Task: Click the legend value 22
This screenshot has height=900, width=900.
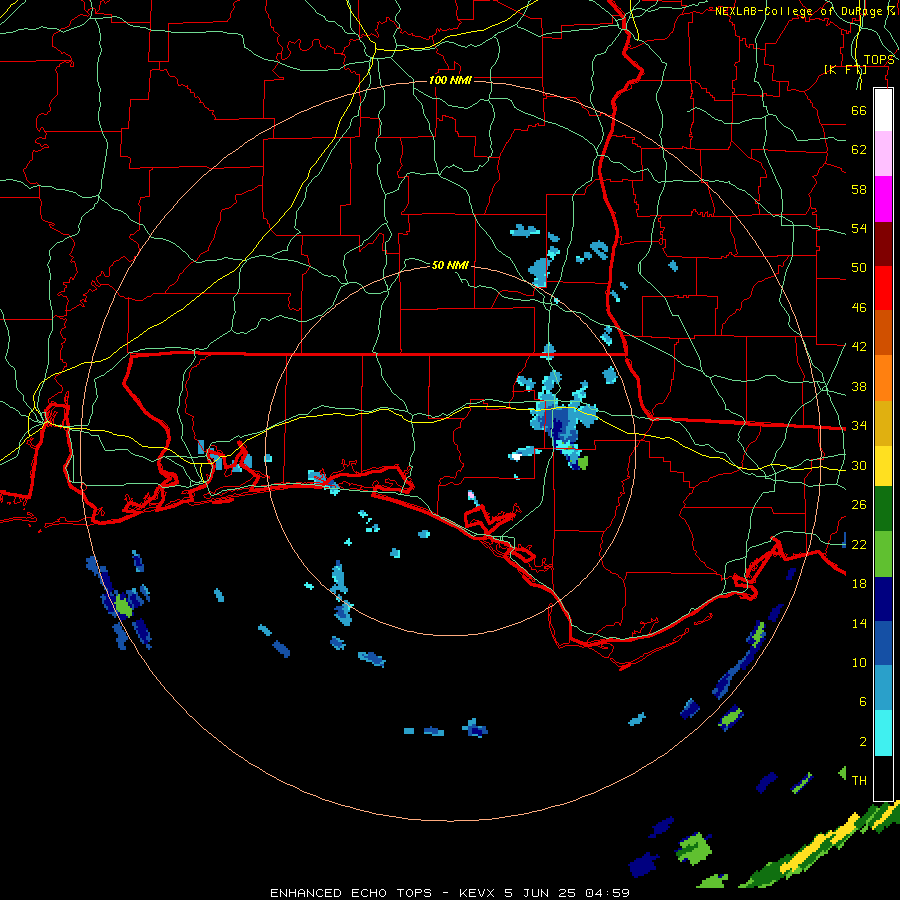Action: [x=859, y=544]
